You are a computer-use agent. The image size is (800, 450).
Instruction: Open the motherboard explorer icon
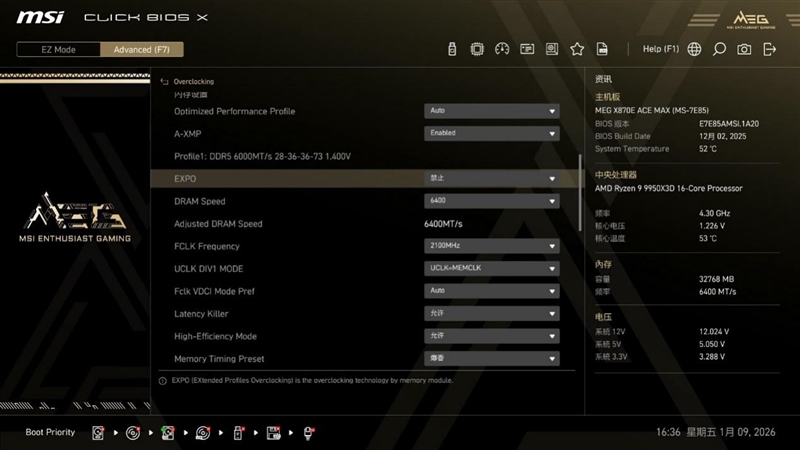552,49
